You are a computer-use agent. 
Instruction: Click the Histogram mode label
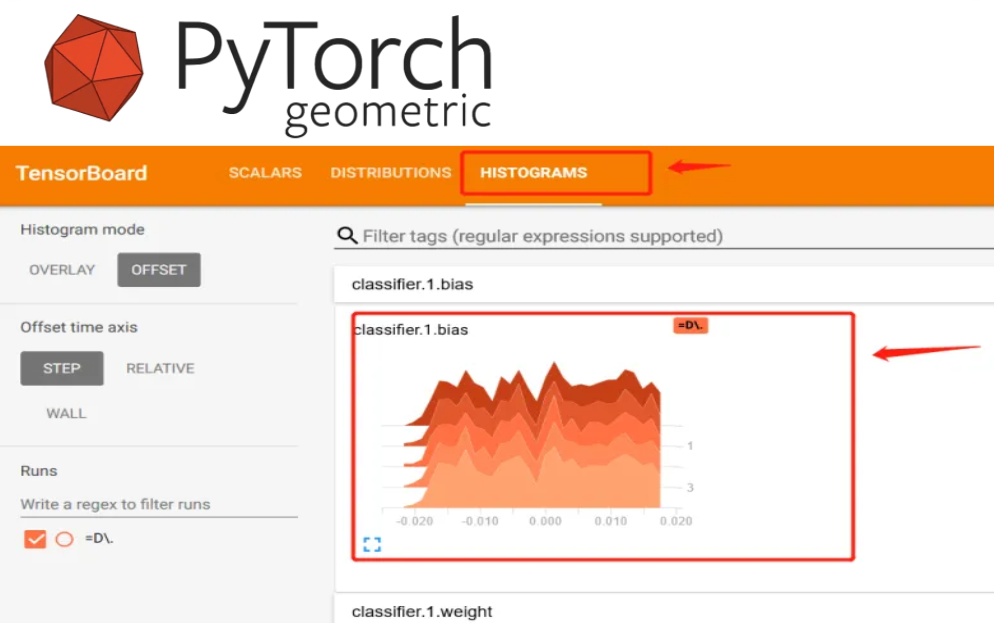coord(82,229)
